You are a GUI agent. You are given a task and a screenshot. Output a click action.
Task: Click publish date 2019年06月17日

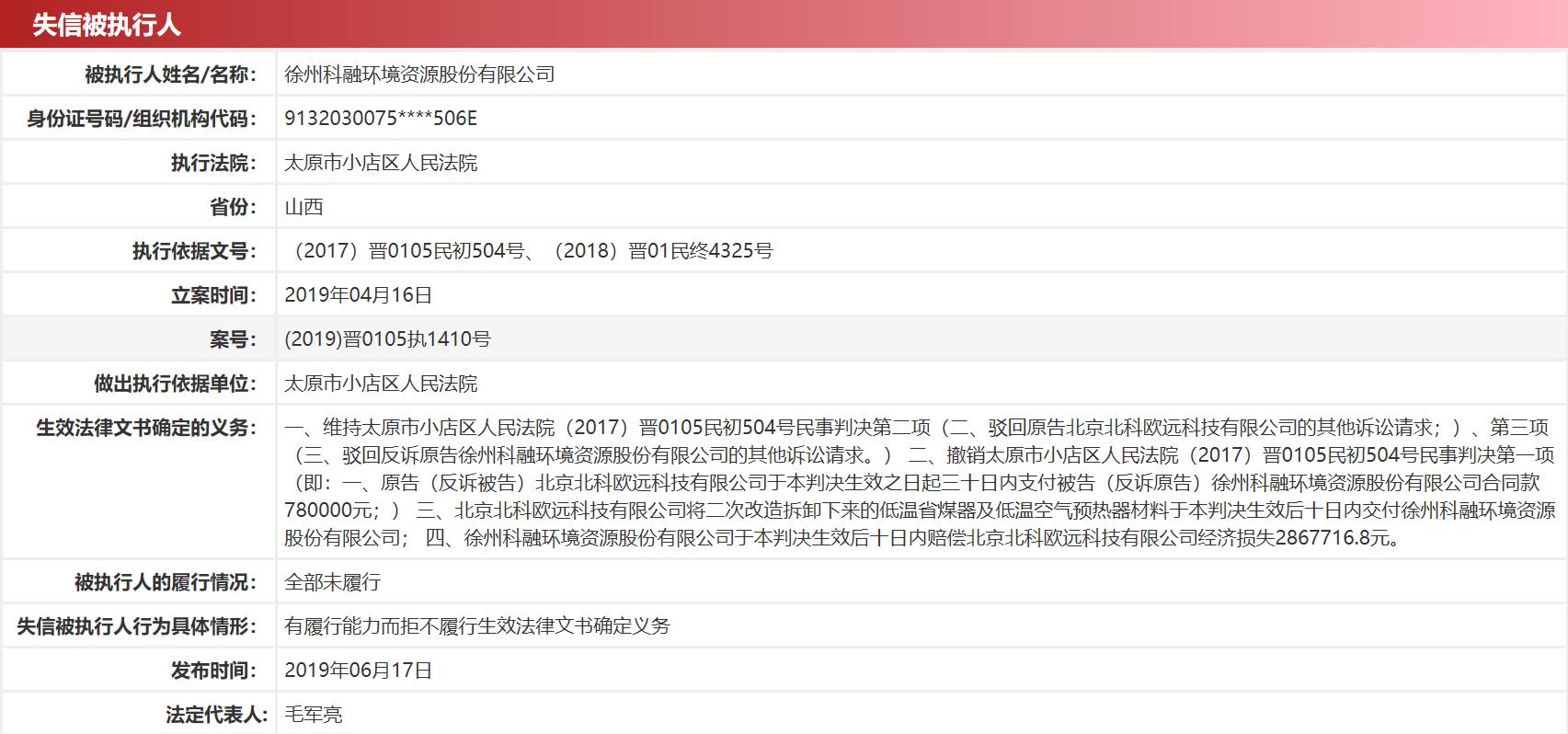coord(358,671)
